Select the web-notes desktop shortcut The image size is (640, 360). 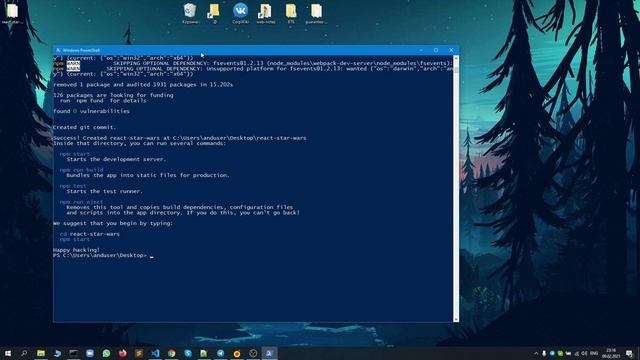(266, 13)
